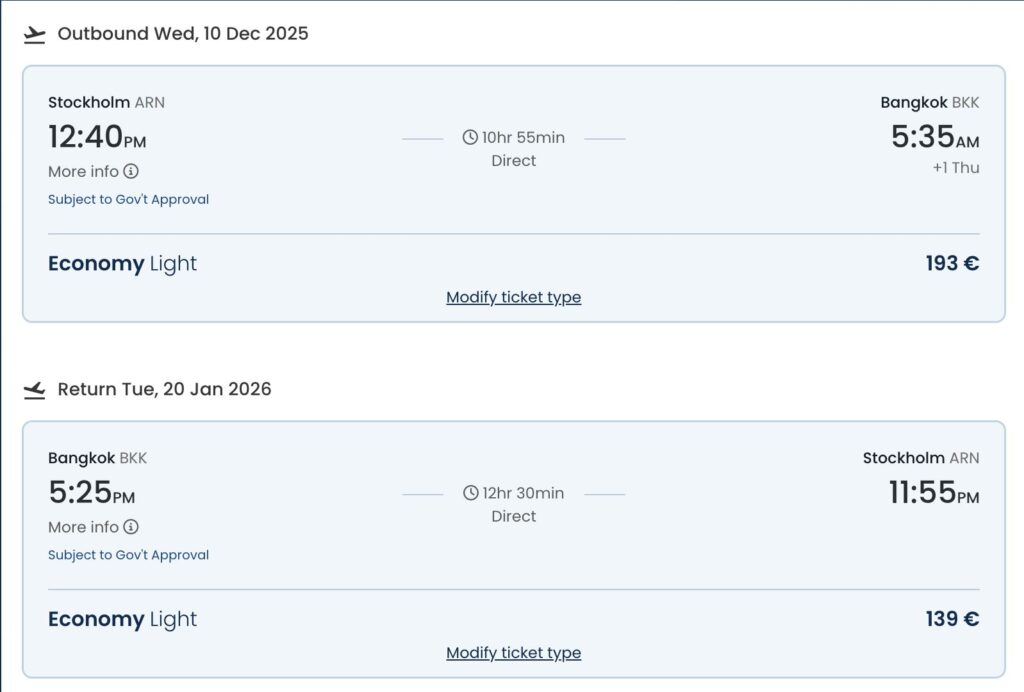Screen dimensions: 1024x692
Task: Click the clock icon beside 10hr 55min
Action: click(x=470, y=137)
